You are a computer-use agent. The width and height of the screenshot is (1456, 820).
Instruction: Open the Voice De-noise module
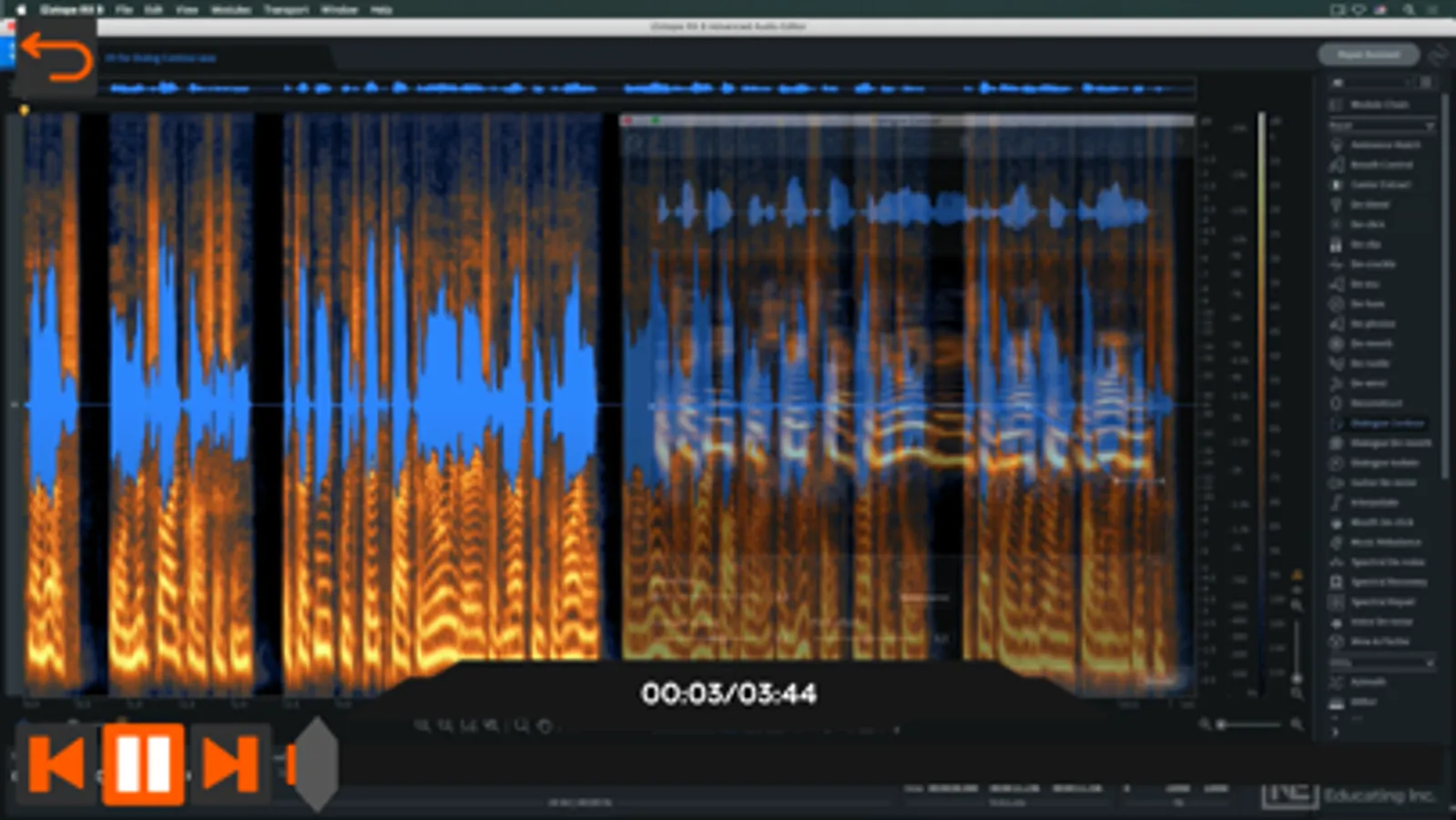[x=1373, y=622]
